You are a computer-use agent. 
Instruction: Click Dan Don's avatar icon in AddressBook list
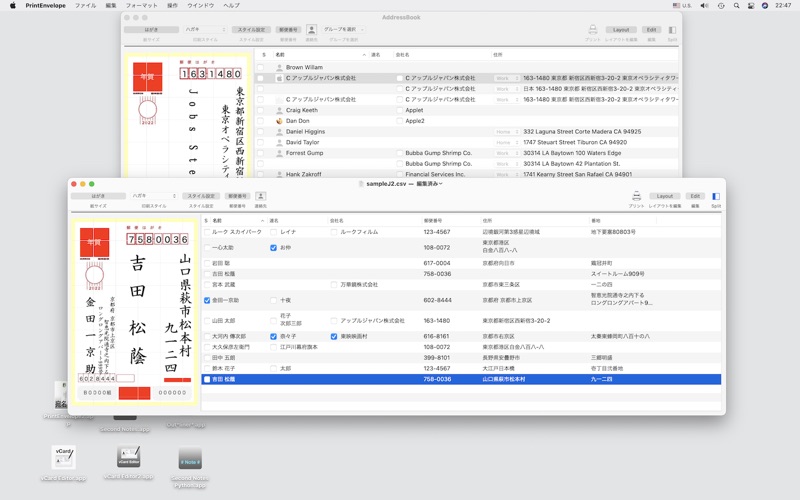pos(279,121)
